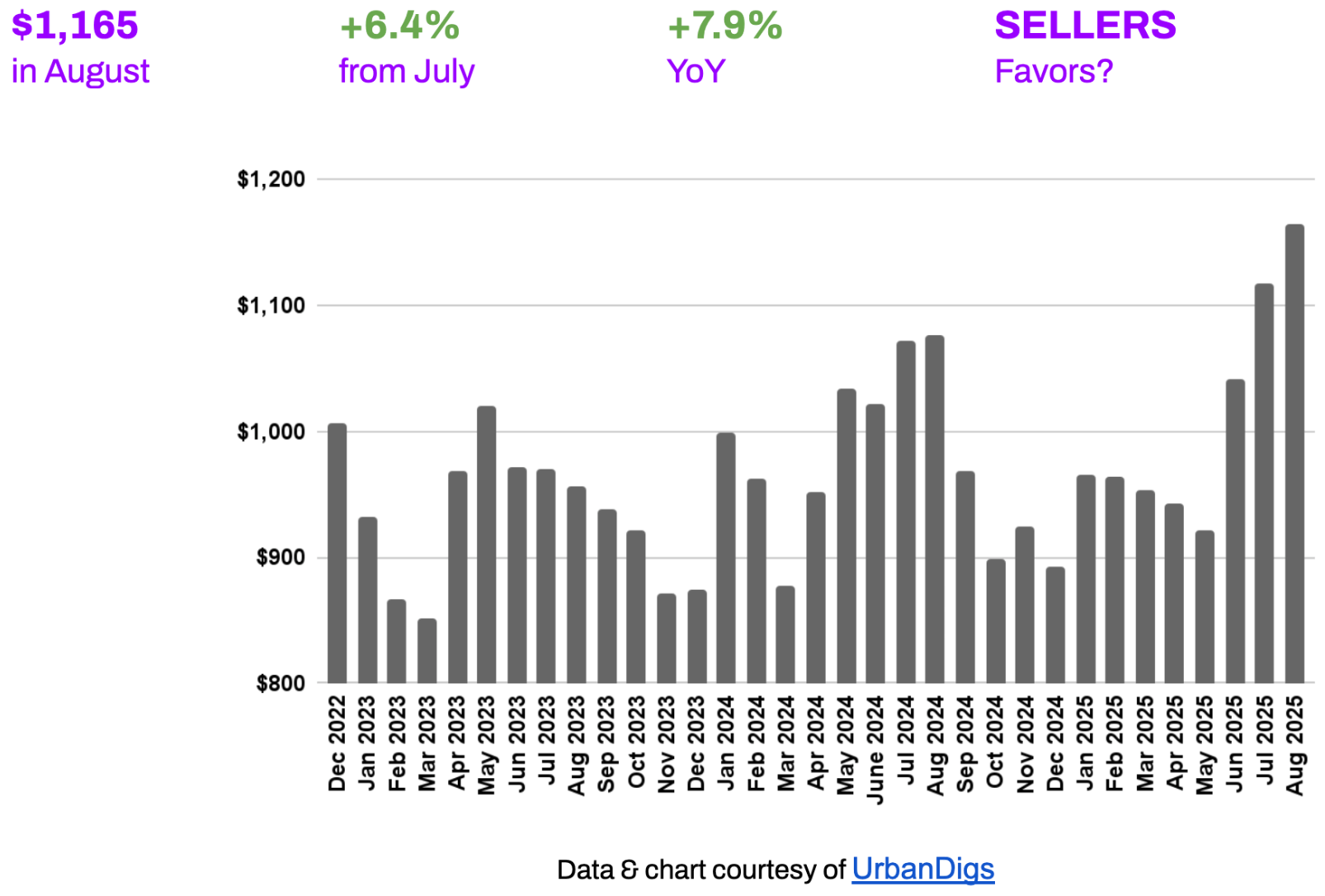Click the $1,165 headline figure
The width and height of the screenshot is (1325, 896).
(x=75, y=26)
